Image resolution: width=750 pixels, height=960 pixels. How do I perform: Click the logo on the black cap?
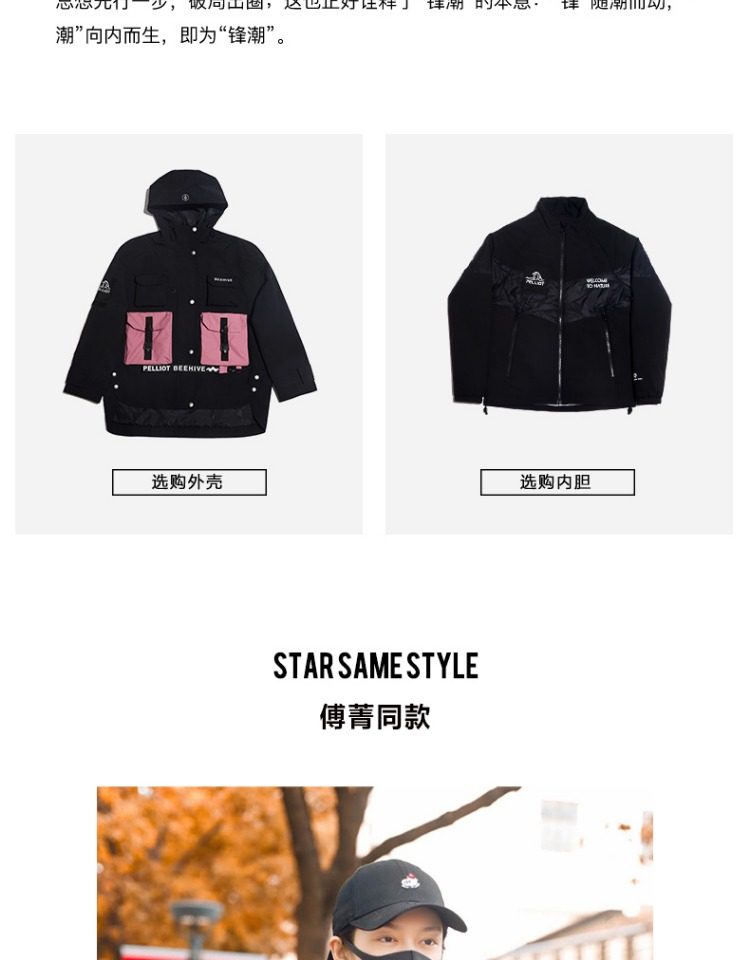click(x=410, y=882)
